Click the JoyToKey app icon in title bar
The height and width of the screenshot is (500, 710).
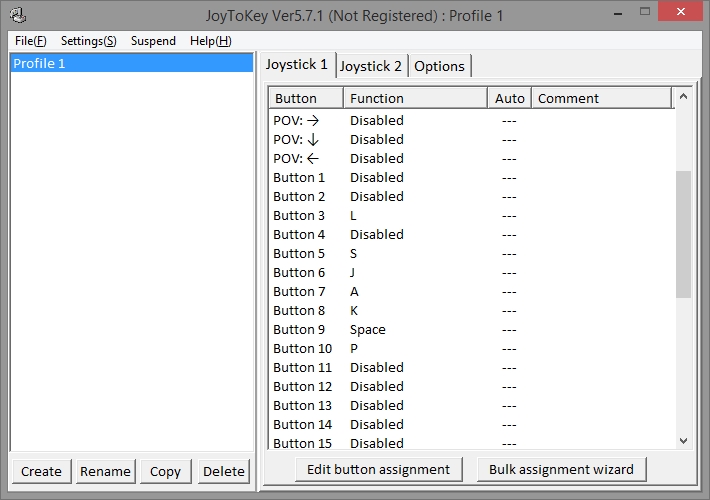[18, 15]
